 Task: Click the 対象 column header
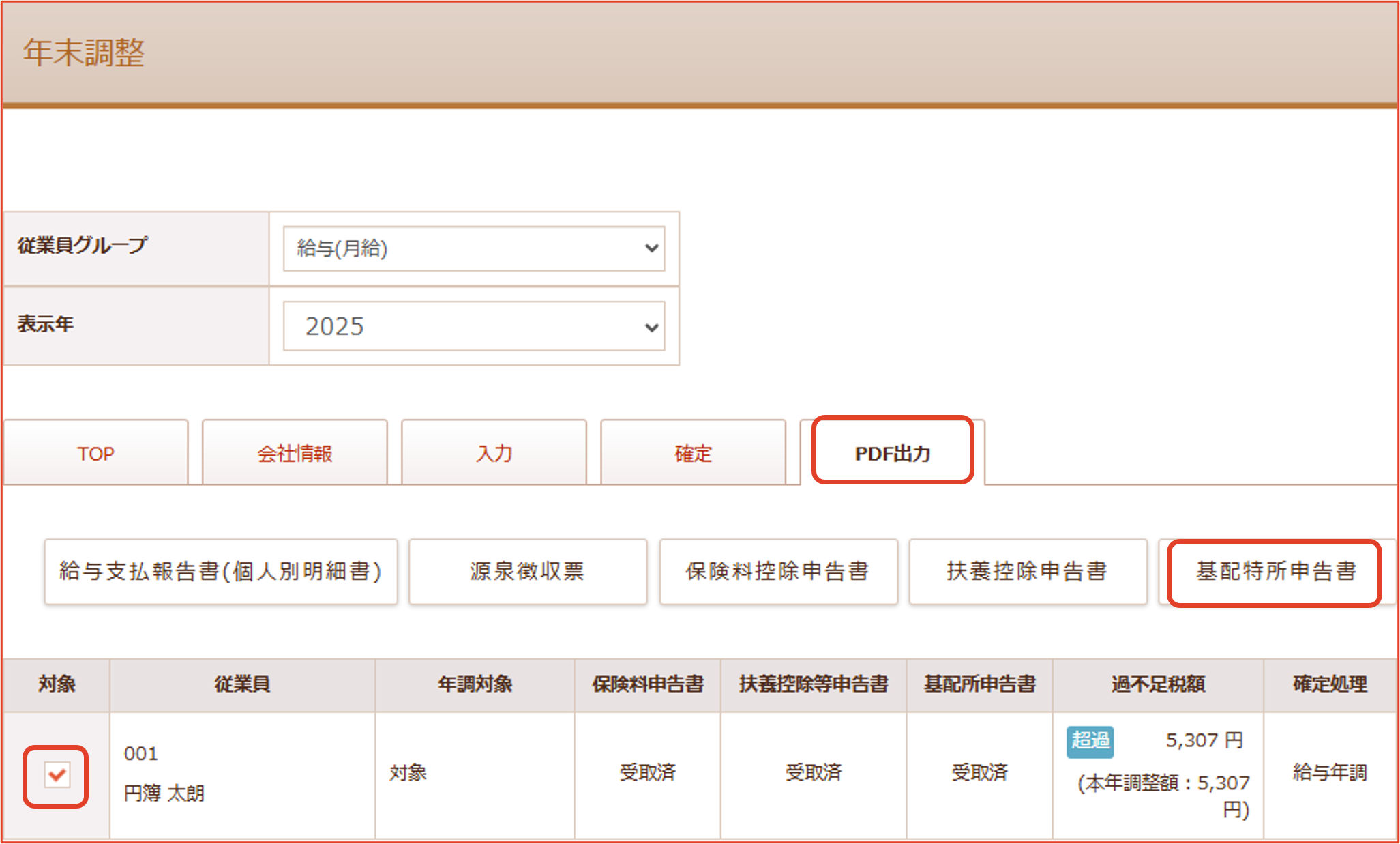pyautogui.click(x=57, y=684)
